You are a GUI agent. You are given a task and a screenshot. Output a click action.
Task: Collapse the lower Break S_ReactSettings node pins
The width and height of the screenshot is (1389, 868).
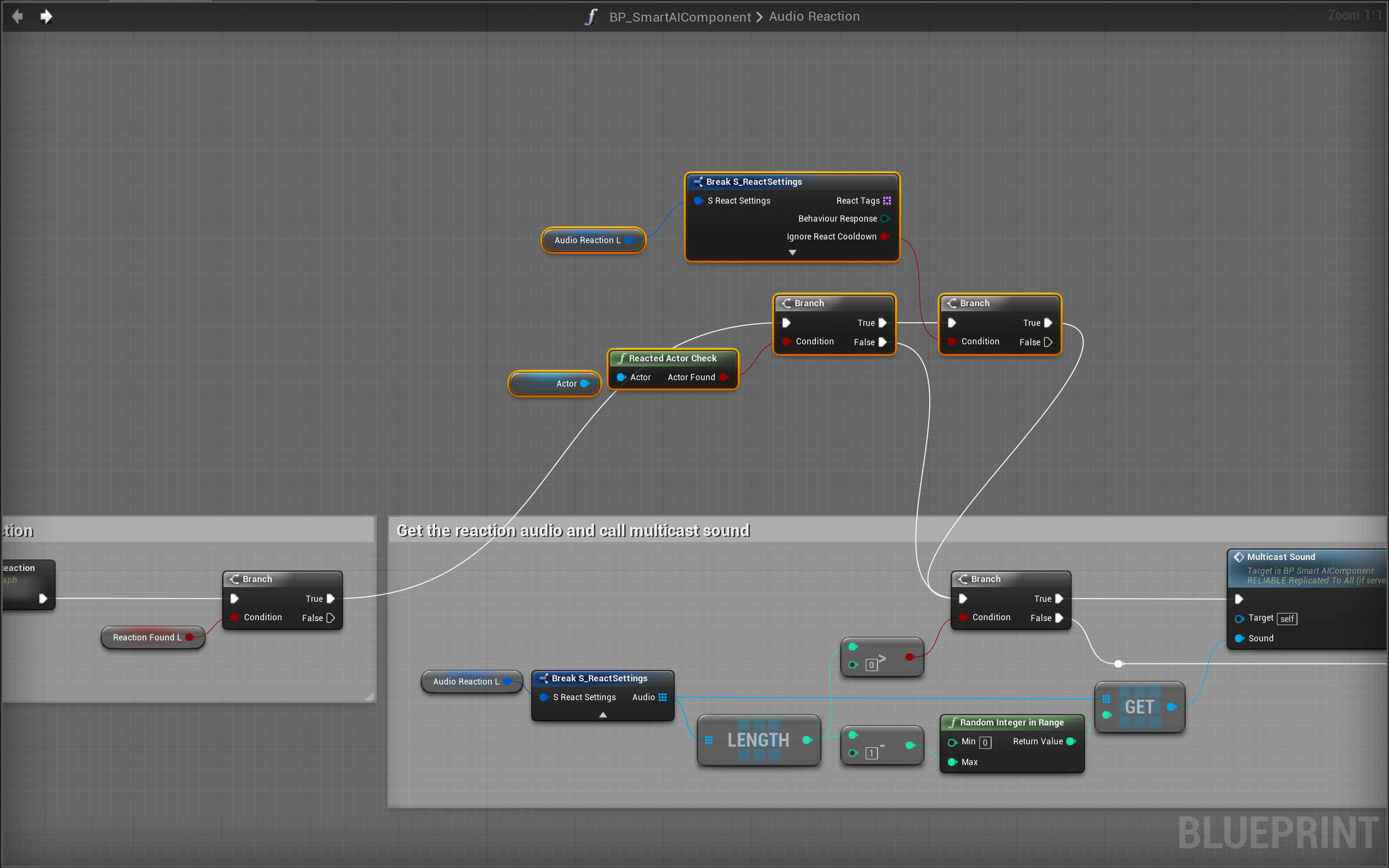tap(603, 715)
